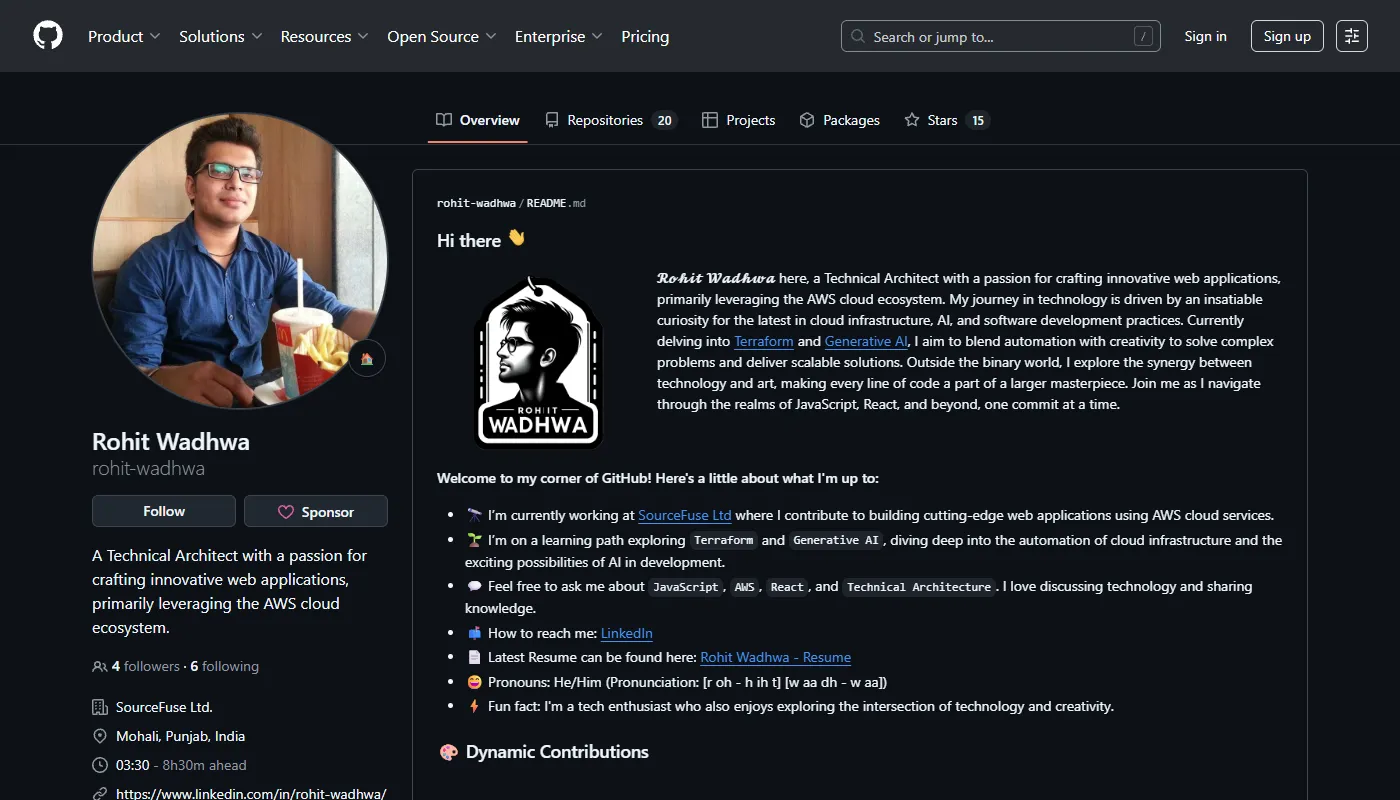Click the "Dynamic Contributions" heading
Image resolution: width=1400 pixels, height=800 pixels.
[x=557, y=752]
